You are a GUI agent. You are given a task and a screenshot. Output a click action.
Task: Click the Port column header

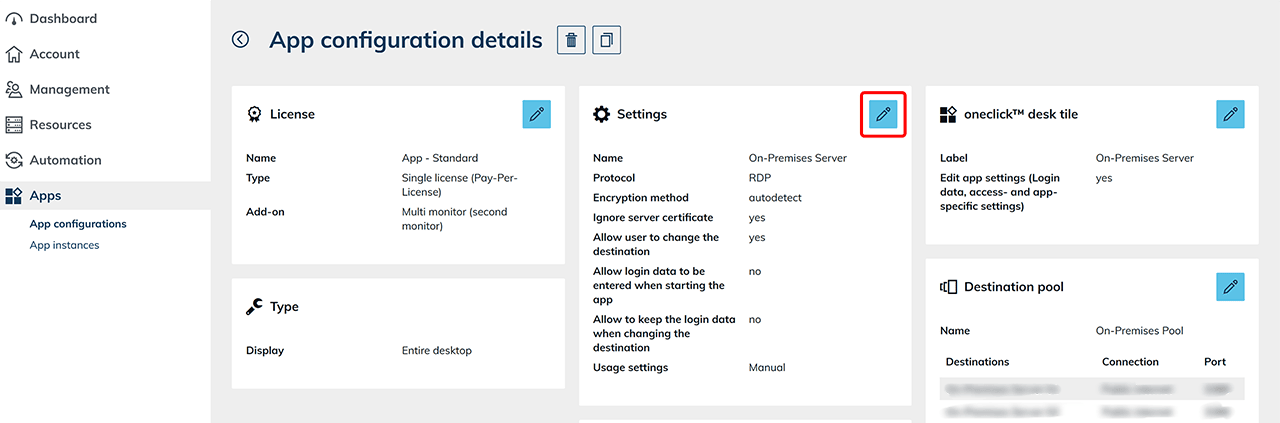1214,362
